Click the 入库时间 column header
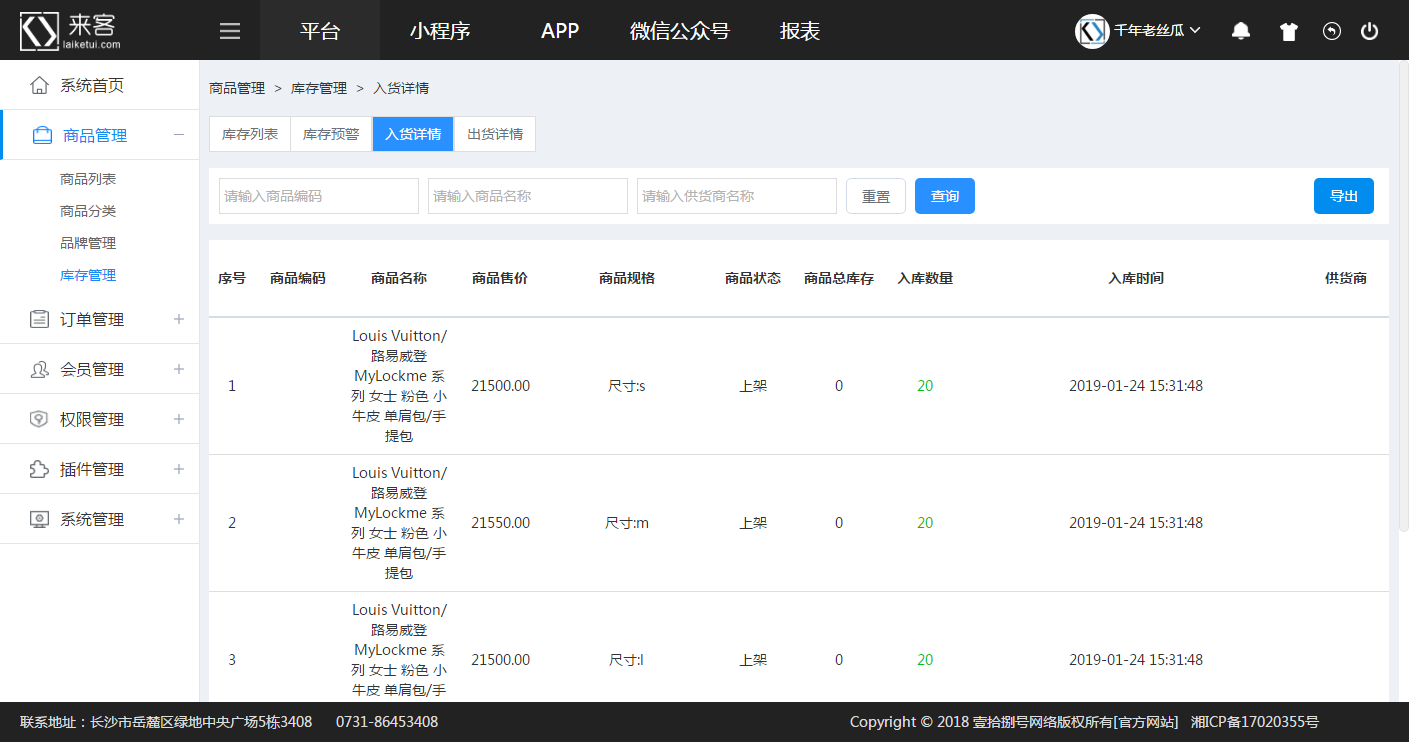Viewport: 1409px width, 742px height. (x=1136, y=278)
